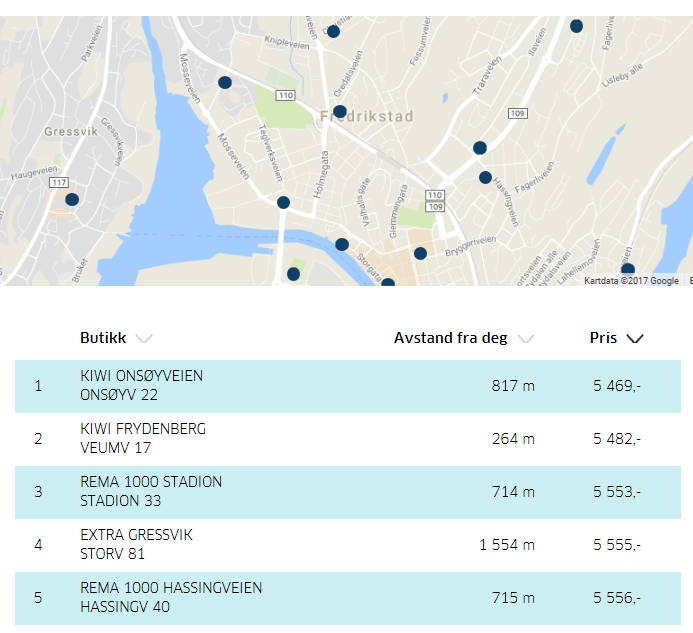
Task: Click price 5 469,- cell
Action: coord(617,386)
